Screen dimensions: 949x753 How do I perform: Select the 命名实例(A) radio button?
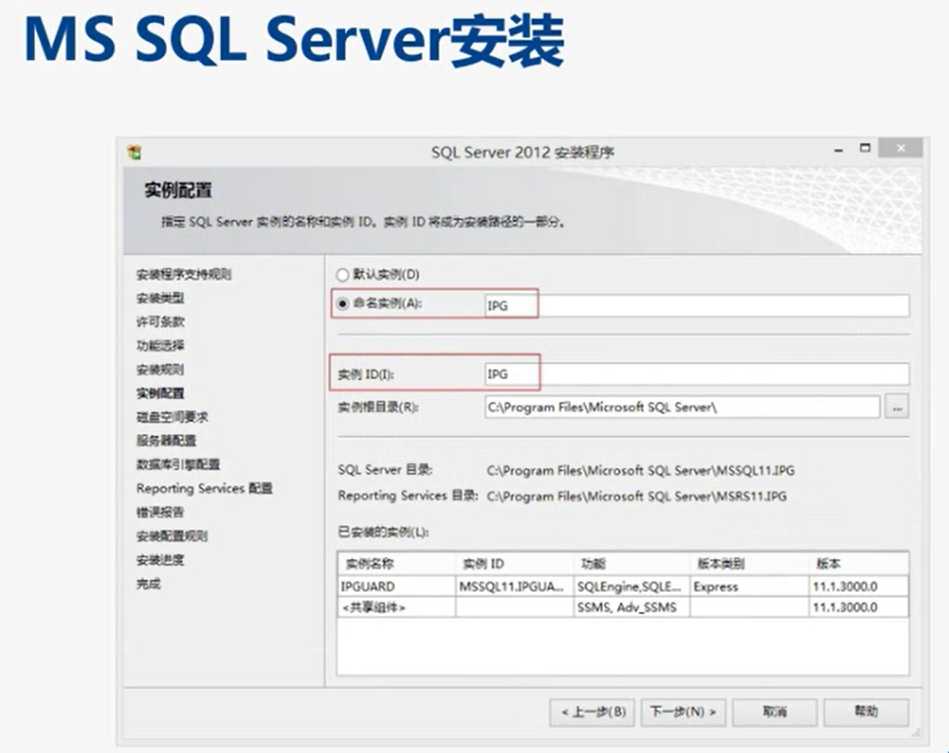point(344,305)
